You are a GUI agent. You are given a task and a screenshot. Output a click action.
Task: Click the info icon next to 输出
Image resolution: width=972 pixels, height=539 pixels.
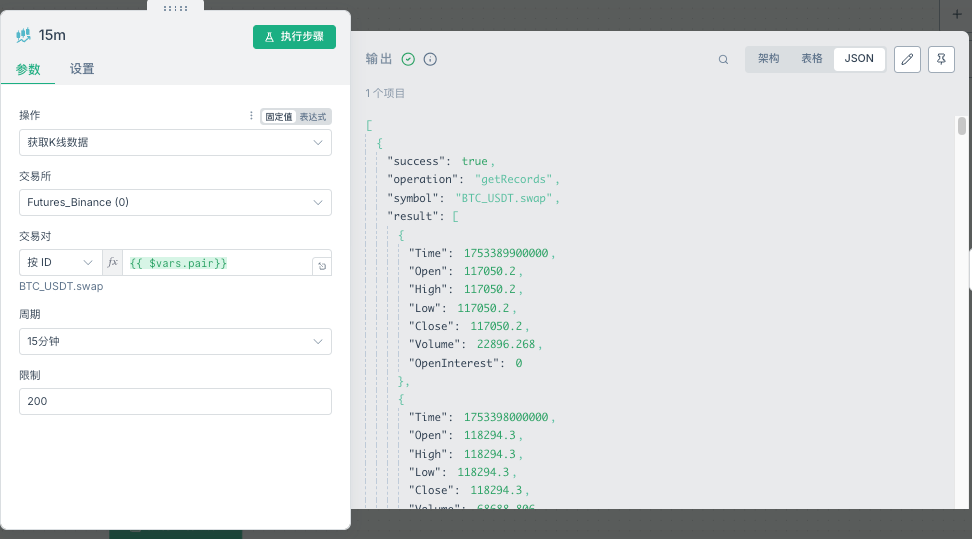tap(430, 60)
